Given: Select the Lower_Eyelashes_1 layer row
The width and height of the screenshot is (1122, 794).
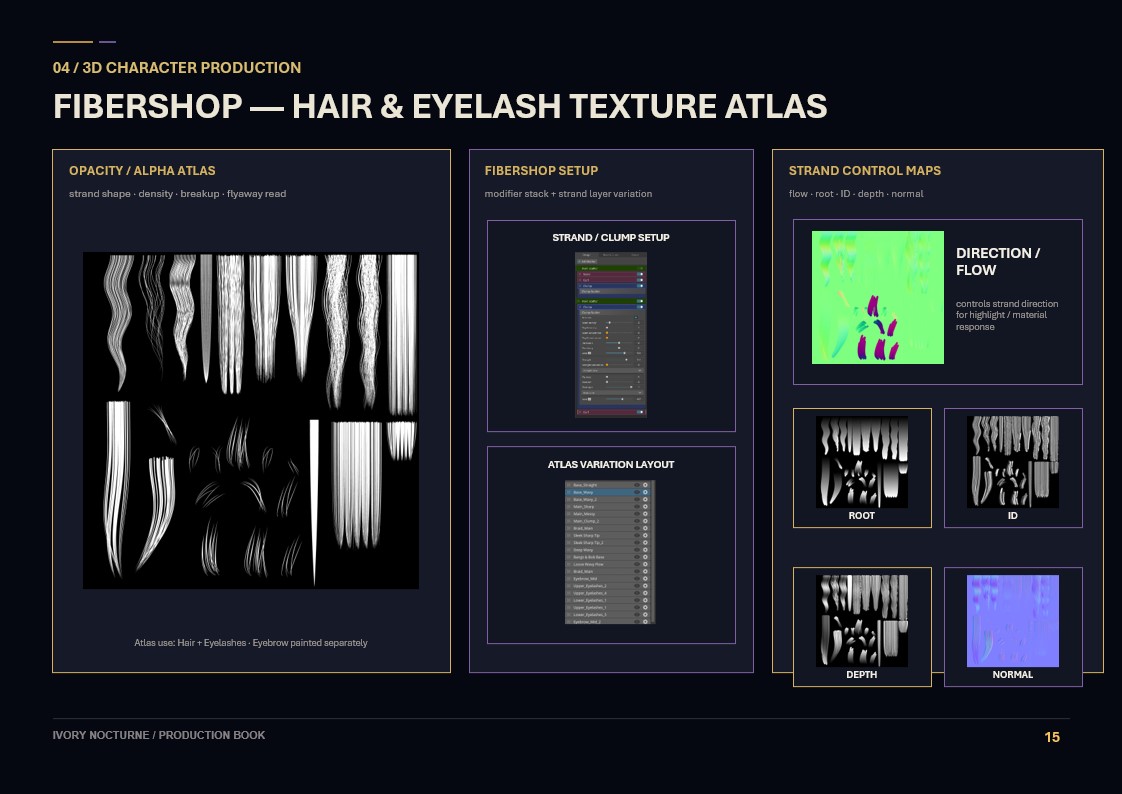Looking at the screenshot, I should tap(609, 600).
